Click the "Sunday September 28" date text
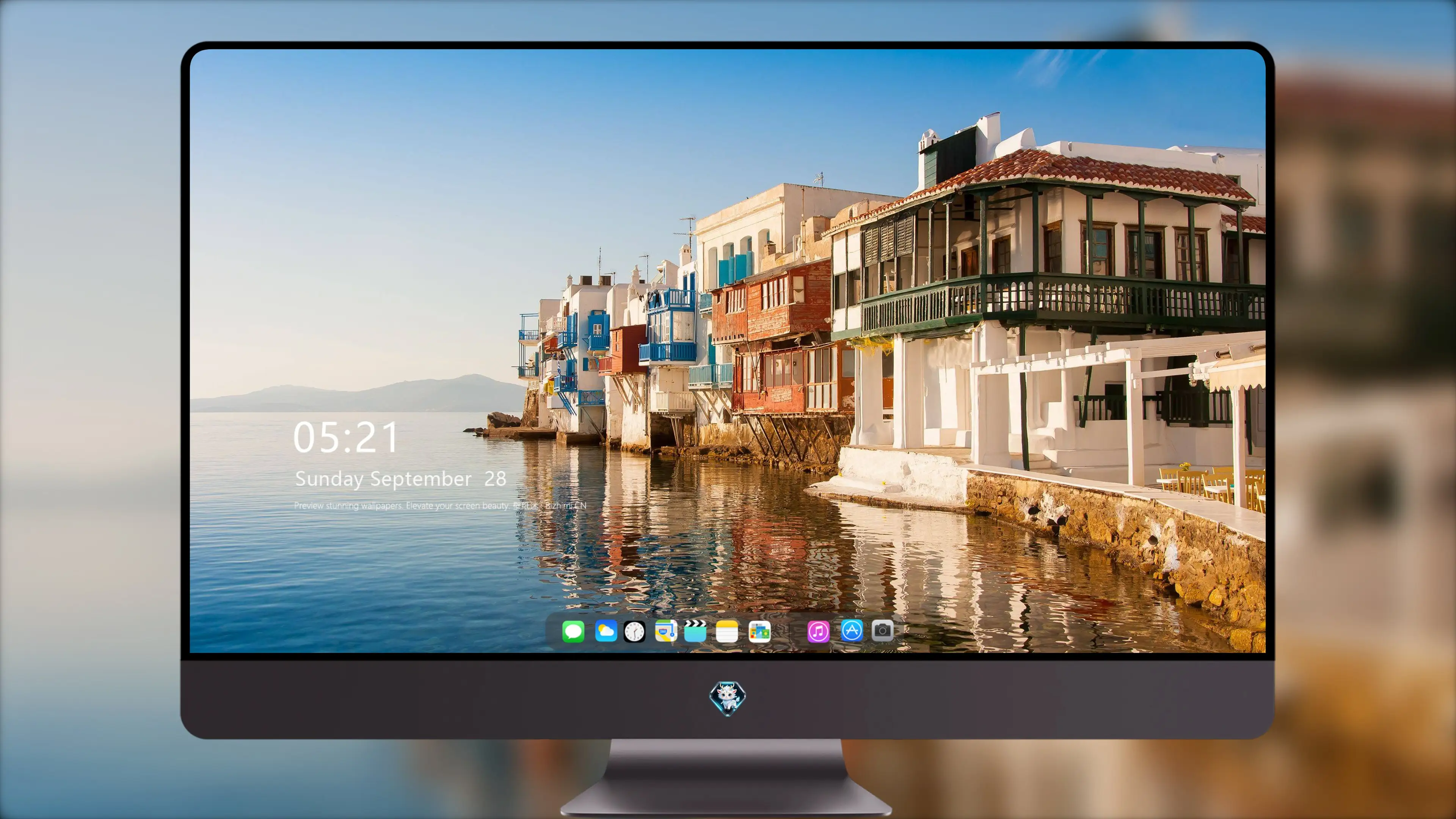 [x=400, y=479]
